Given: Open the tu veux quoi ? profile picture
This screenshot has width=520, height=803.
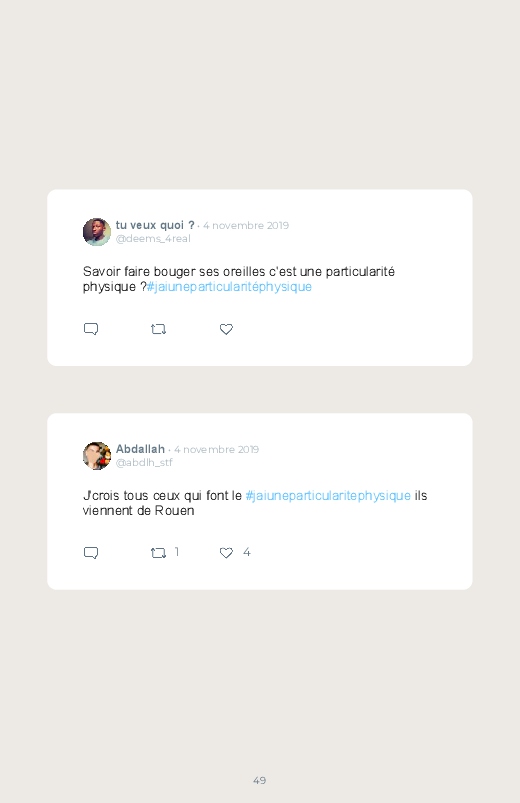Looking at the screenshot, I should pos(97,232).
